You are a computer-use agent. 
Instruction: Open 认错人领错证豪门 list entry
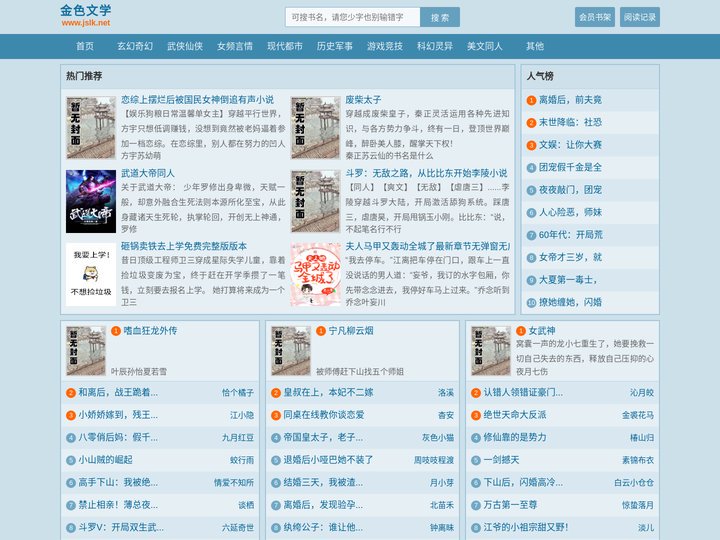click(523, 392)
